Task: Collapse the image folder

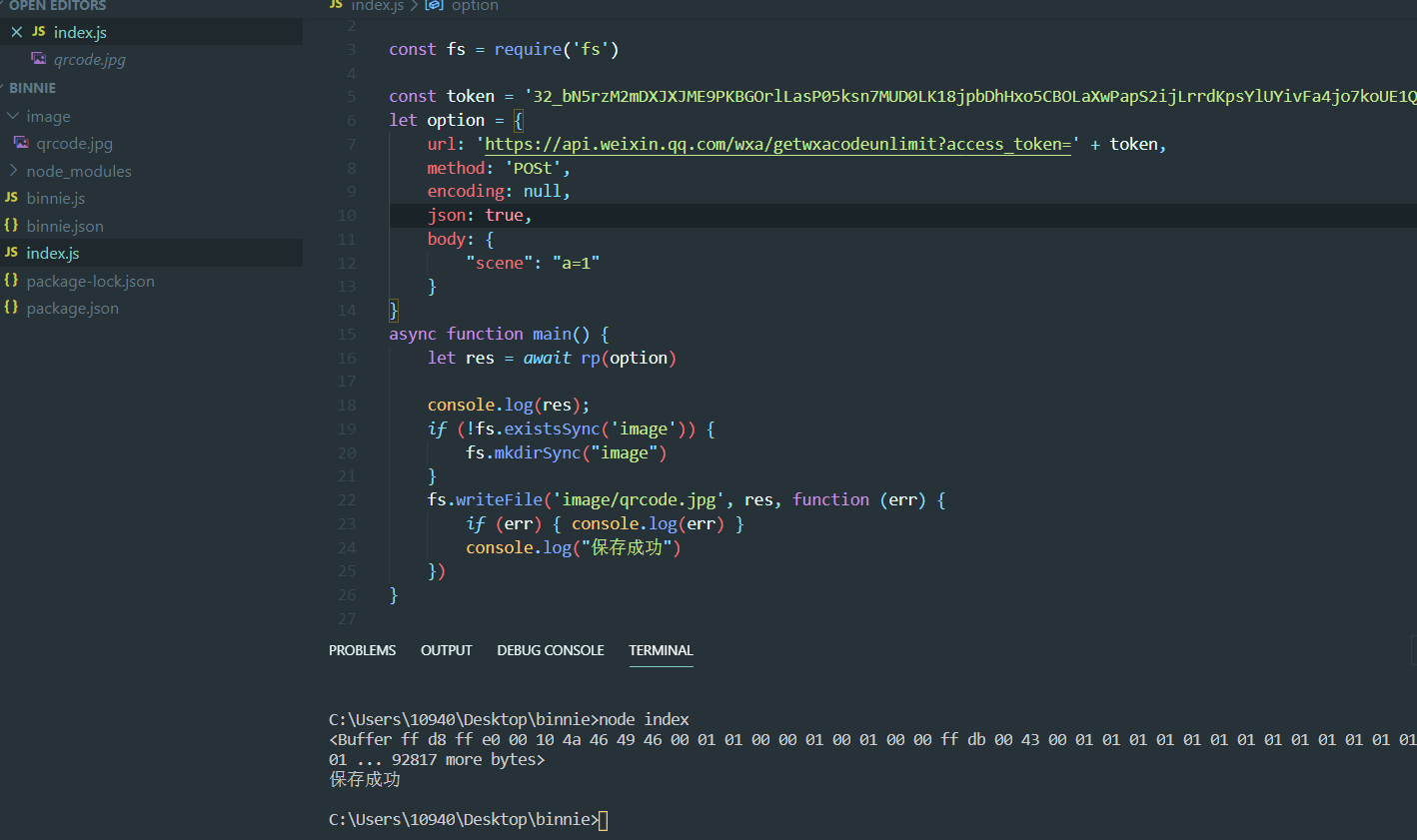Action: click(x=13, y=116)
